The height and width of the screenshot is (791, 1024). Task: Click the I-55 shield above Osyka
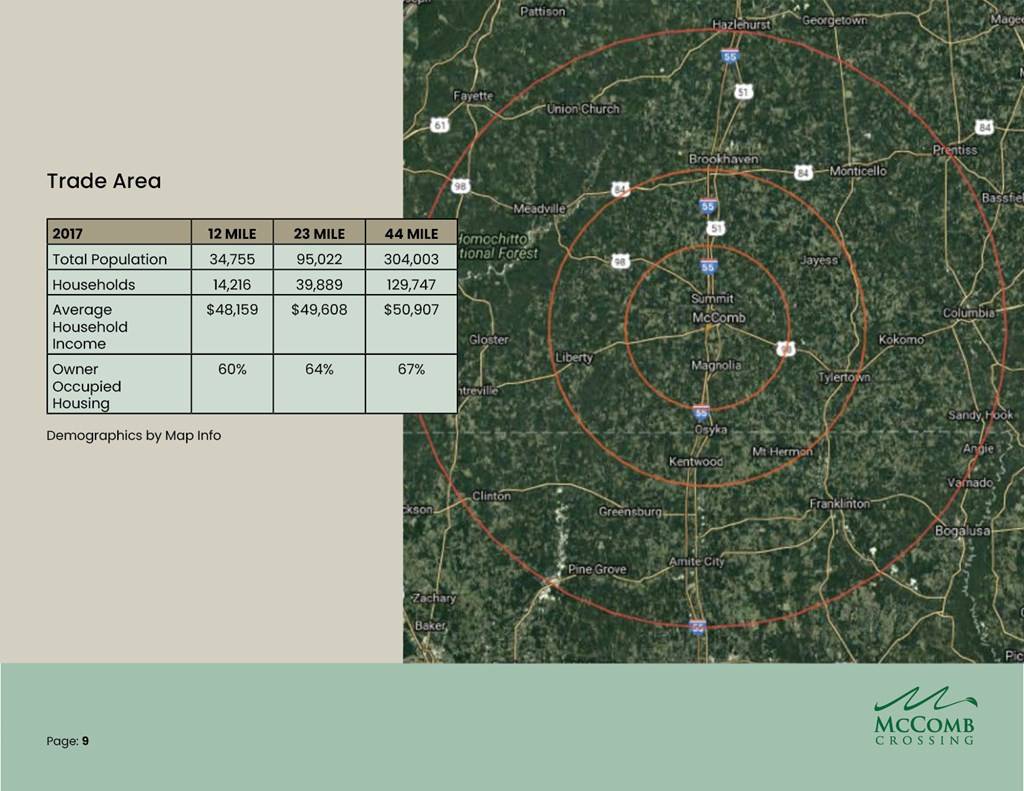701,412
